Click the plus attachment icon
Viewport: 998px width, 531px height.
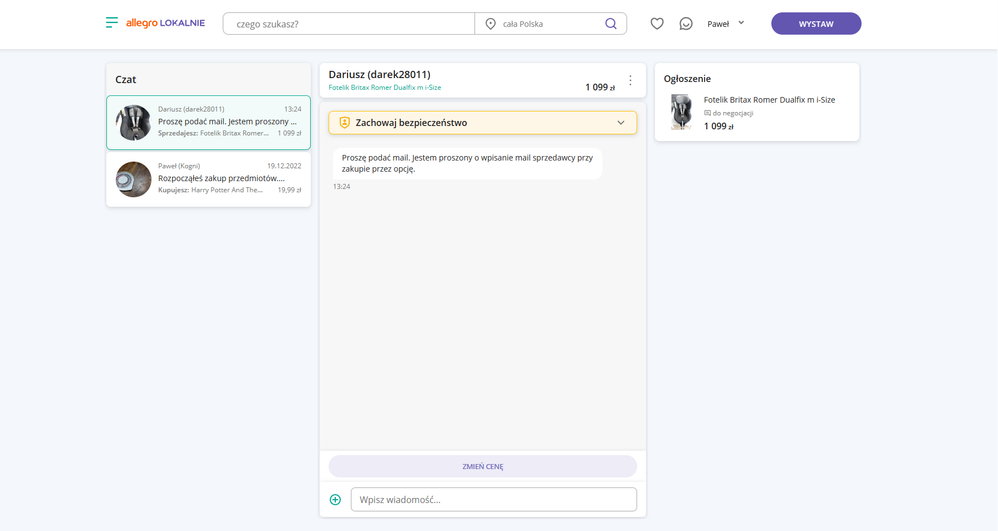pyautogui.click(x=335, y=500)
